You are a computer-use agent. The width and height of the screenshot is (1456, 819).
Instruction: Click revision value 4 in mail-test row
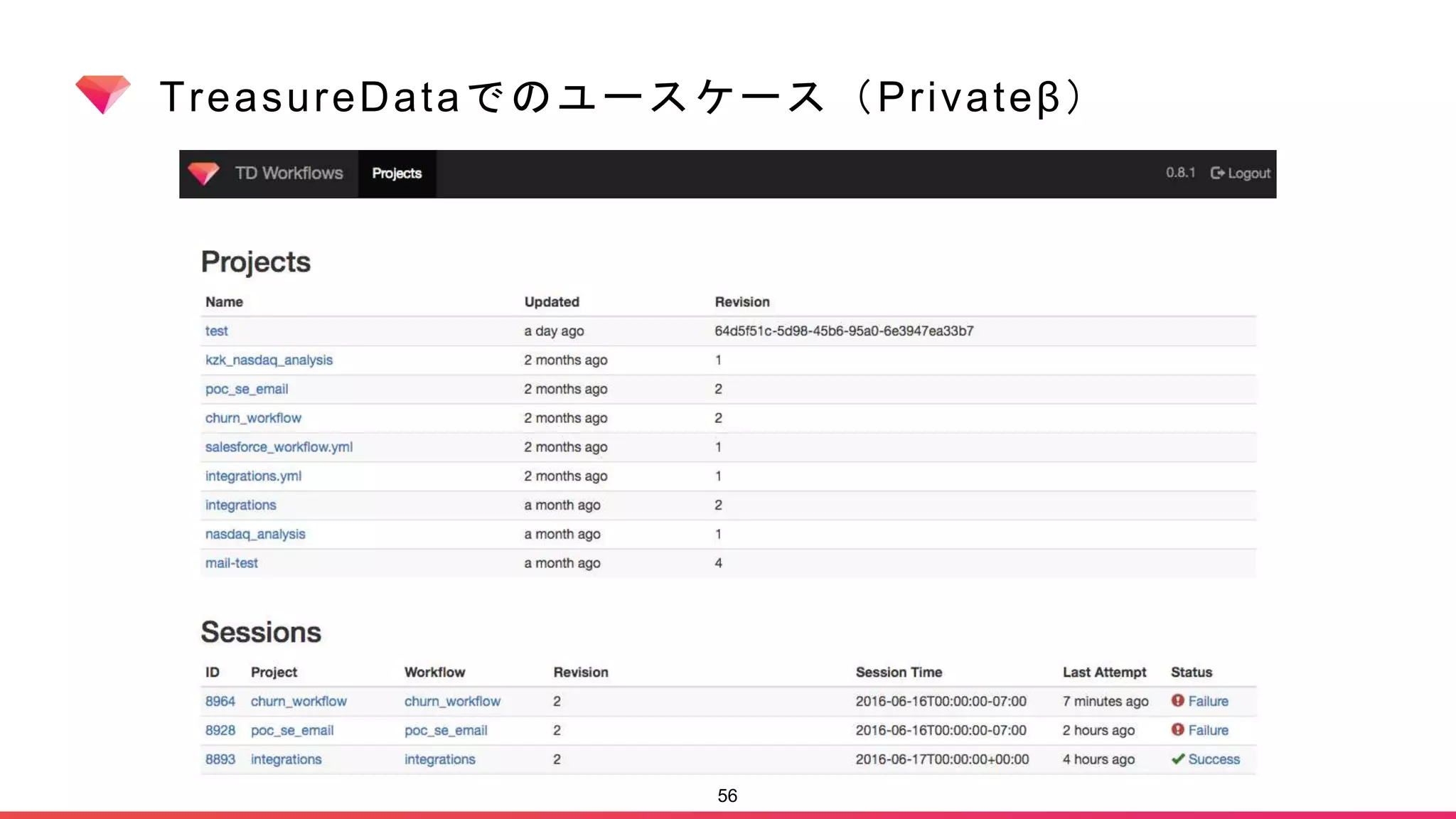pyautogui.click(x=718, y=563)
